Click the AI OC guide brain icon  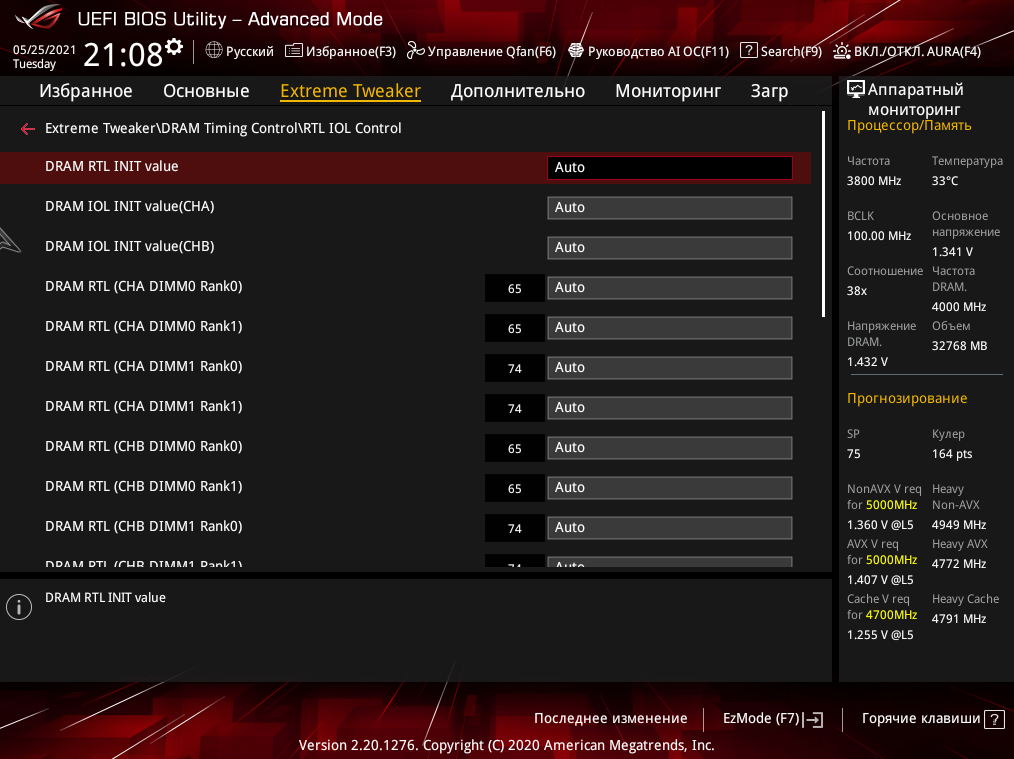point(576,50)
